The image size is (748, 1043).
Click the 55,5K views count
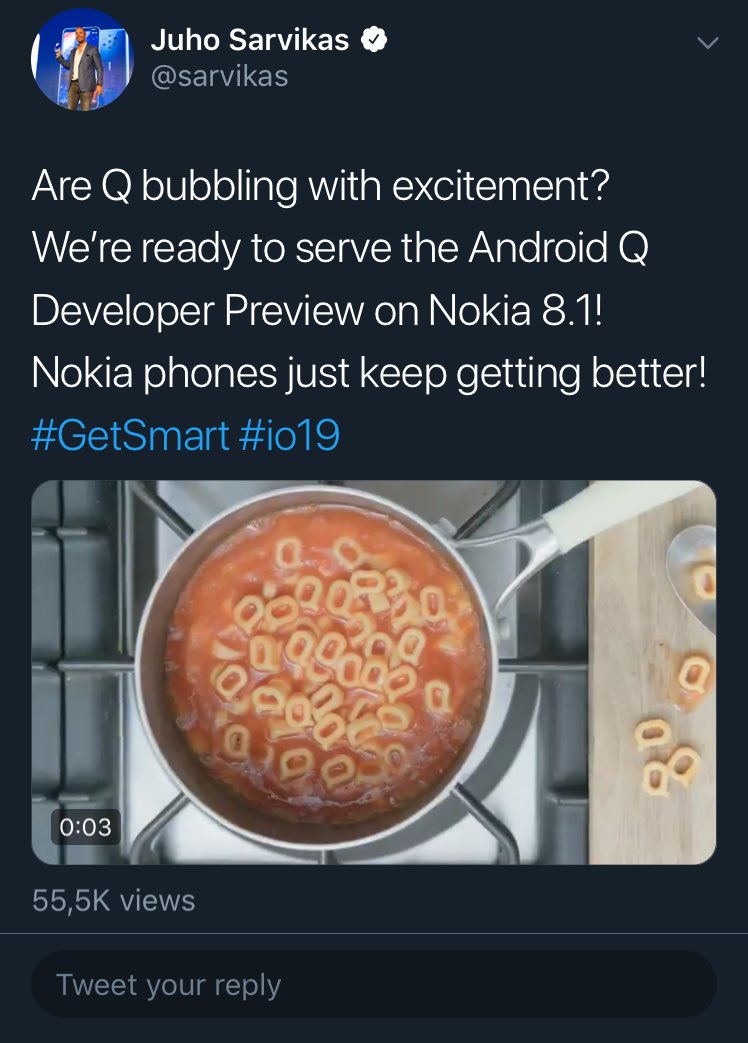tap(114, 901)
